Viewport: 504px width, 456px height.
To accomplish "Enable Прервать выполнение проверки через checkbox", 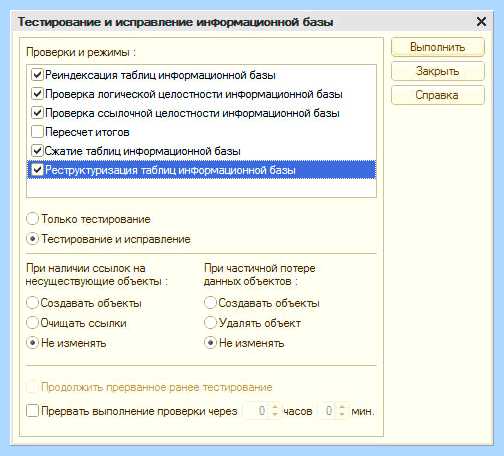I will click(x=32, y=411).
